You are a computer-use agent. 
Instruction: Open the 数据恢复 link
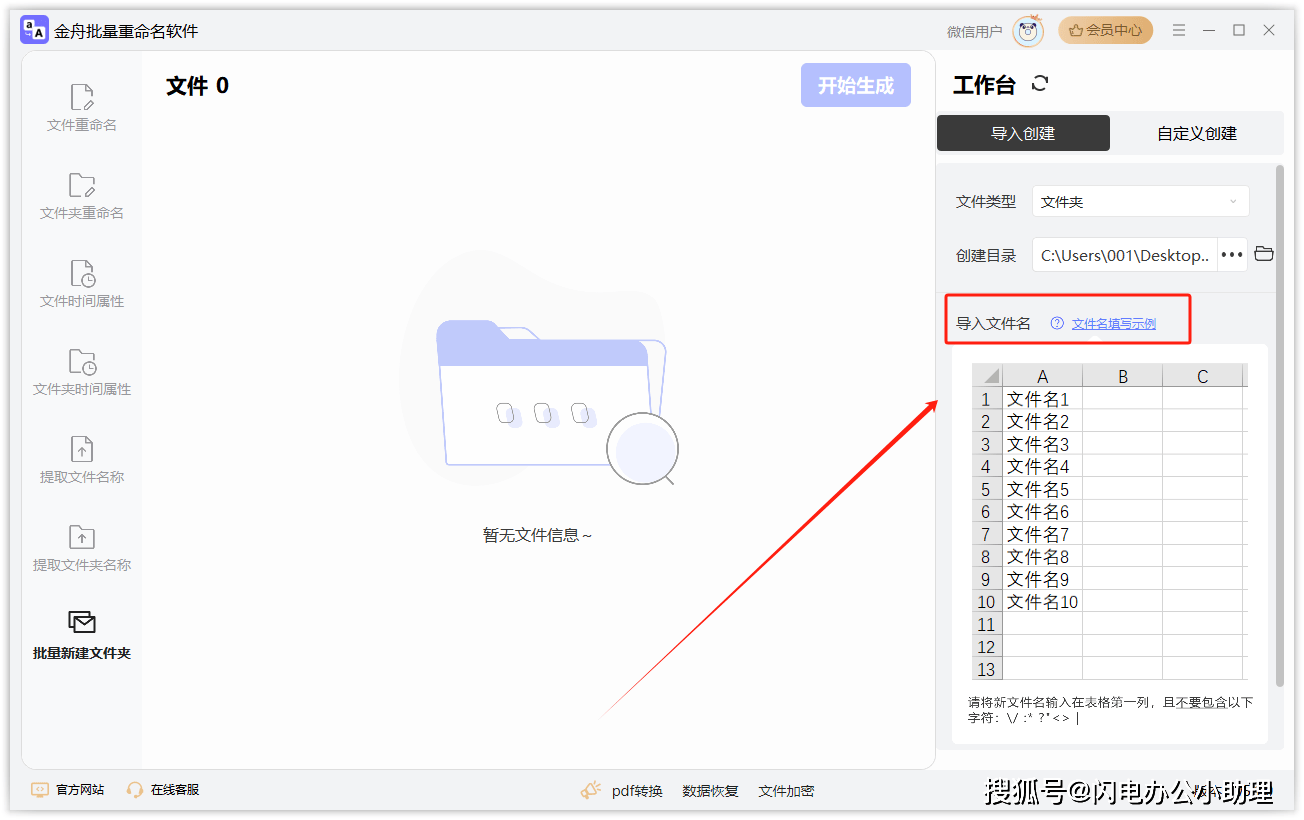710,791
